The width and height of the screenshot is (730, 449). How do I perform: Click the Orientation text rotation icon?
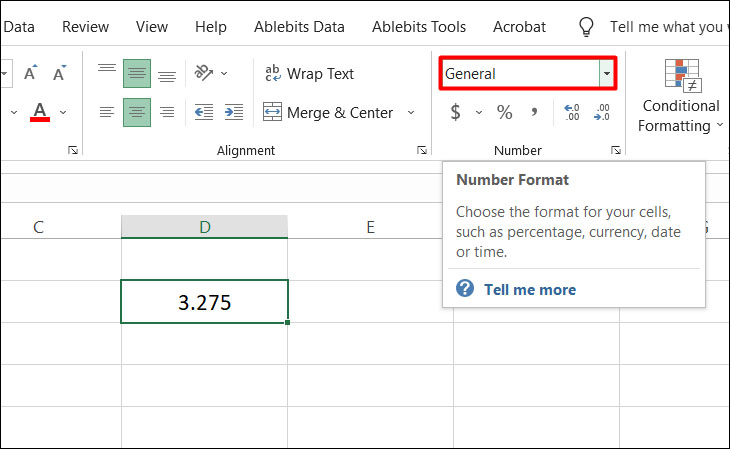[203, 73]
